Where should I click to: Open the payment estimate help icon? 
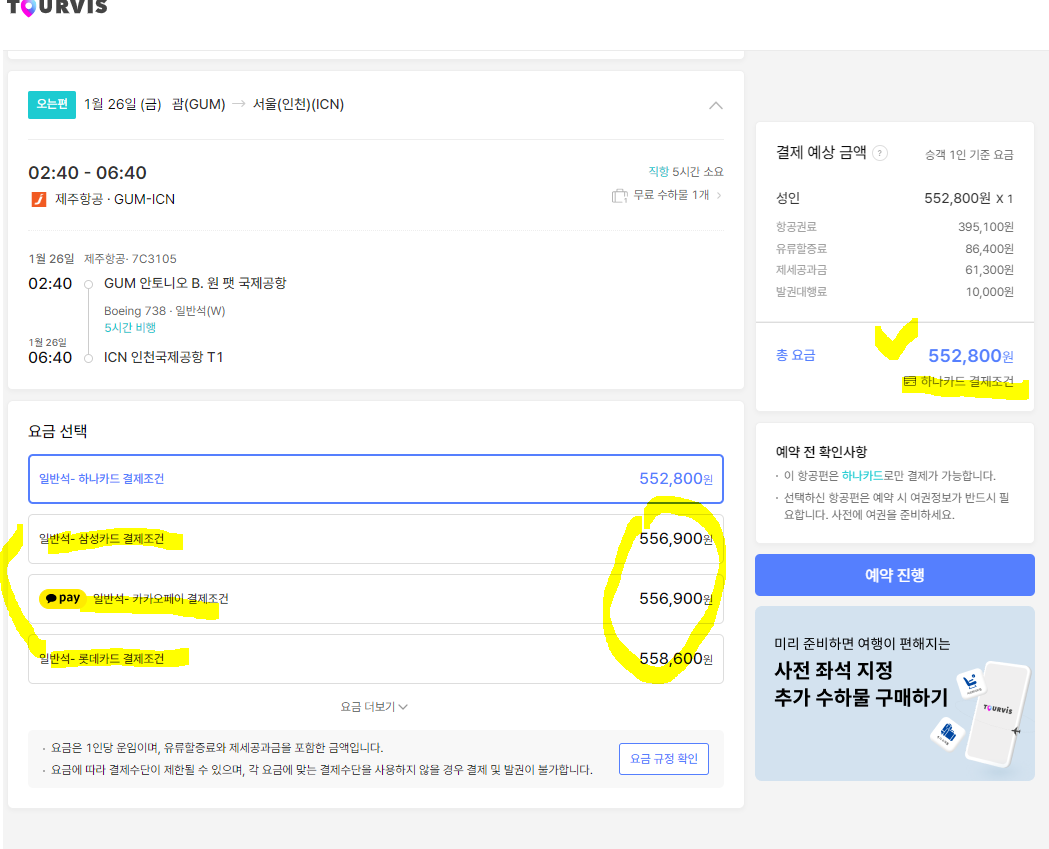tap(880, 153)
